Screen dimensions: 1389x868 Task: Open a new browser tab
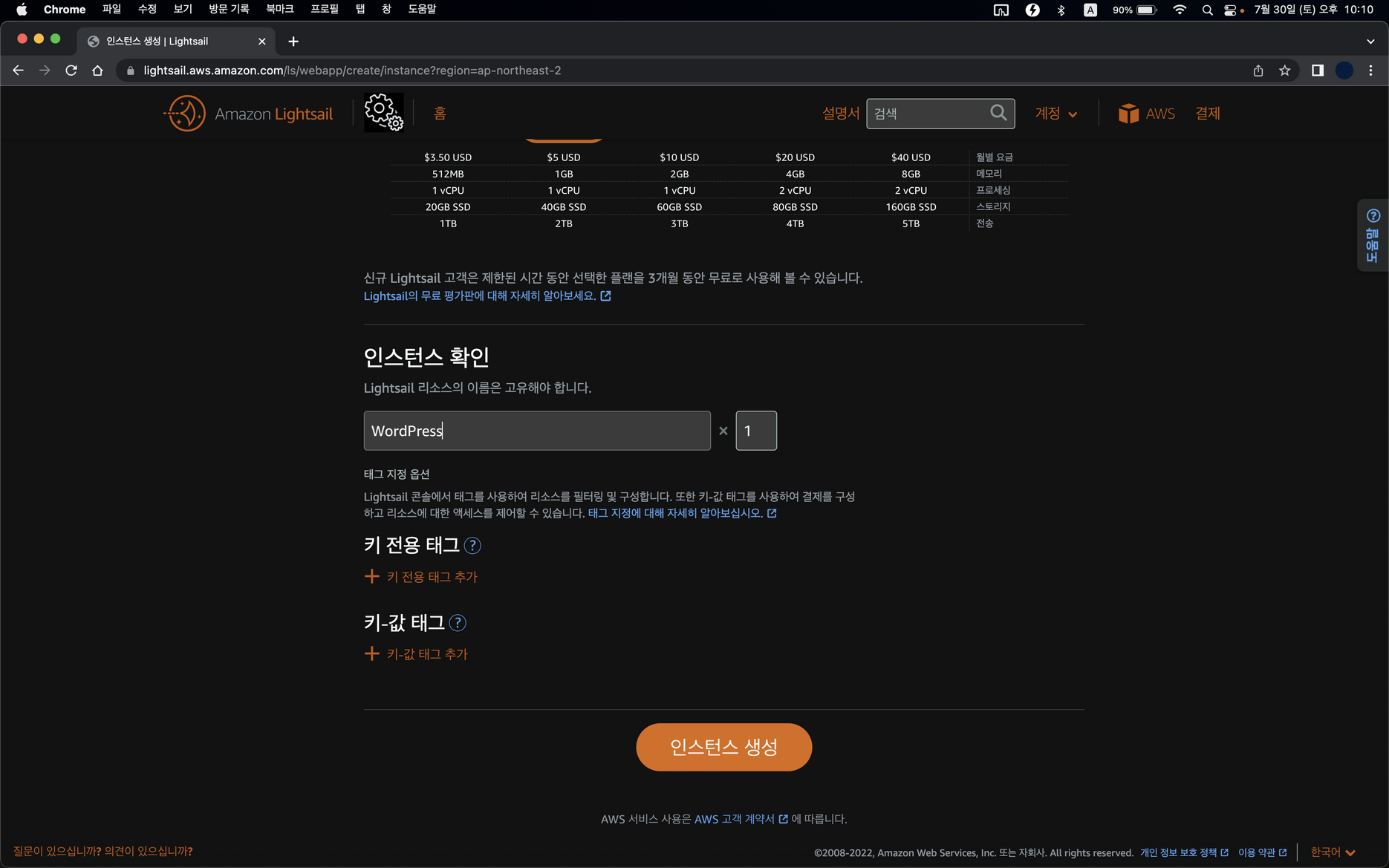click(x=293, y=42)
